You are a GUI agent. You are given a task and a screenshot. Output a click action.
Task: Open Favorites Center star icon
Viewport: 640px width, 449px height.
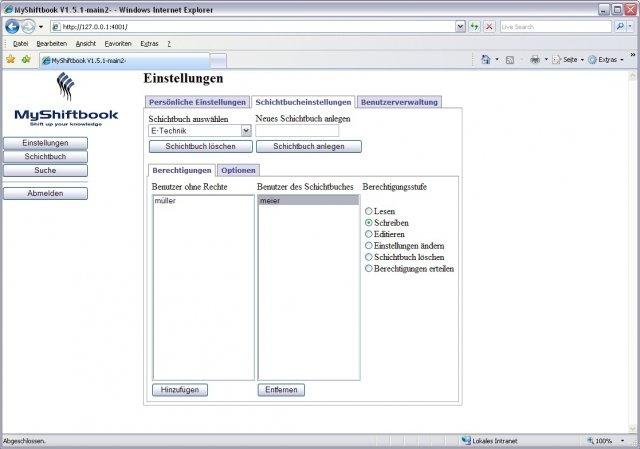click(11, 60)
